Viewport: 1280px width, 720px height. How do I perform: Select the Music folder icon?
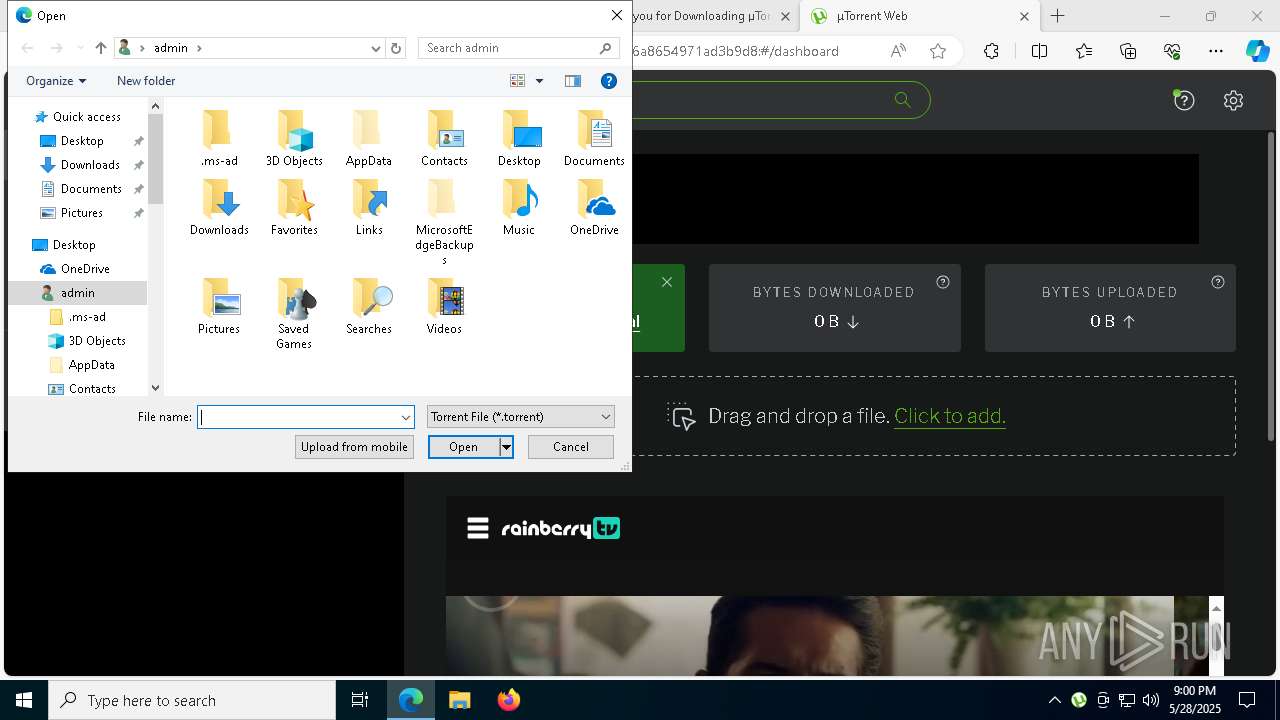519,199
